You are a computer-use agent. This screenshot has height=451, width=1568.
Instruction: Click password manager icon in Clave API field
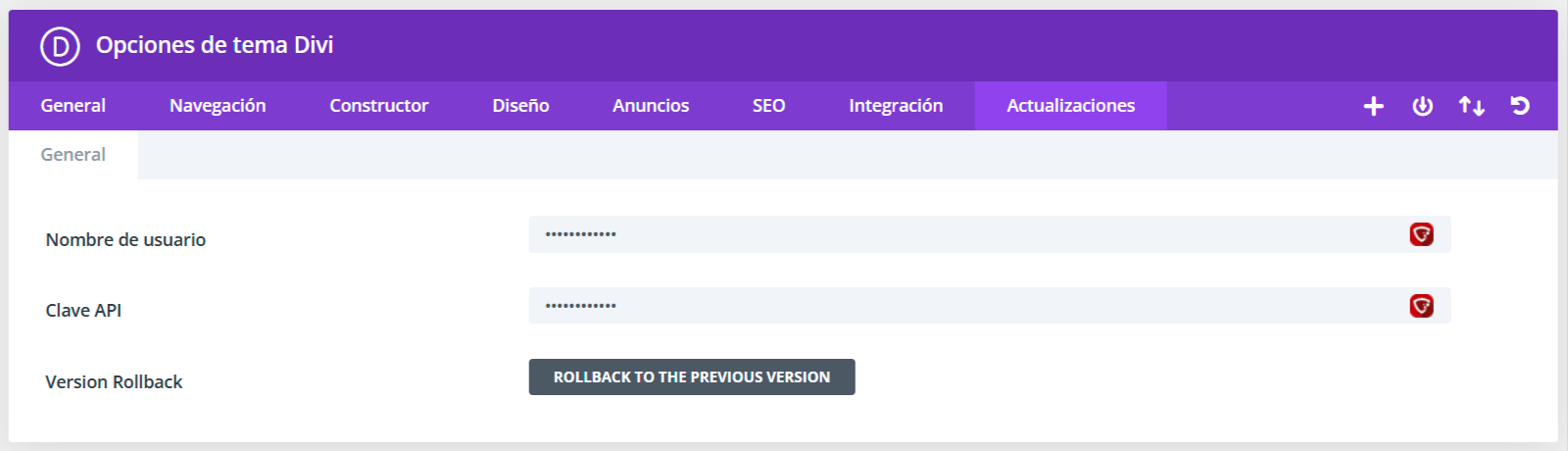pos(1421,306)
